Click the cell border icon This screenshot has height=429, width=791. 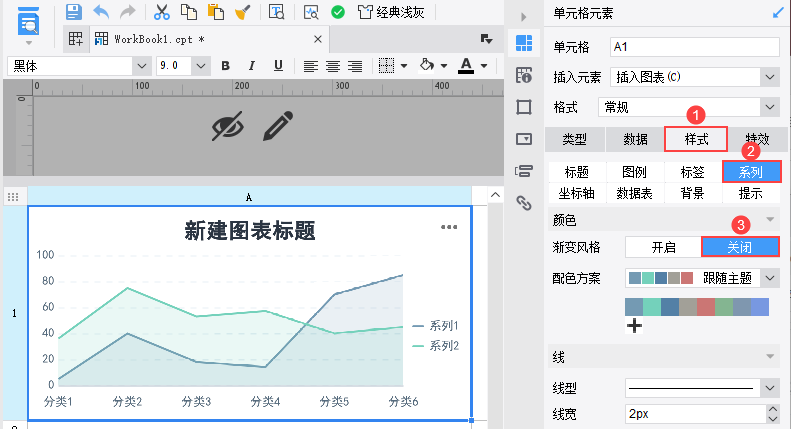pyautogui.click(x=386, y=66)
